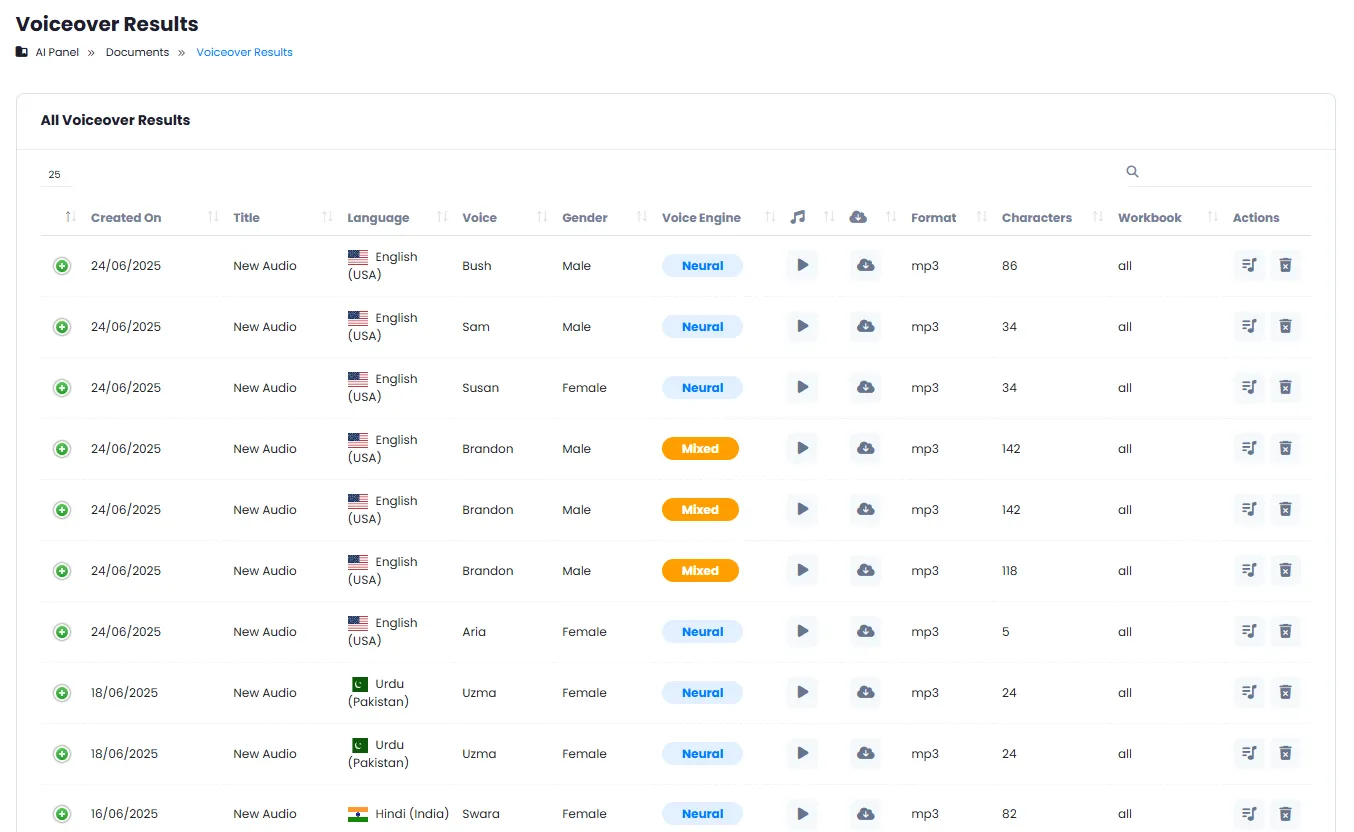
Task: Click the Neural badge in Aria row
Action: pyautogui.click(x=702, y=632)
